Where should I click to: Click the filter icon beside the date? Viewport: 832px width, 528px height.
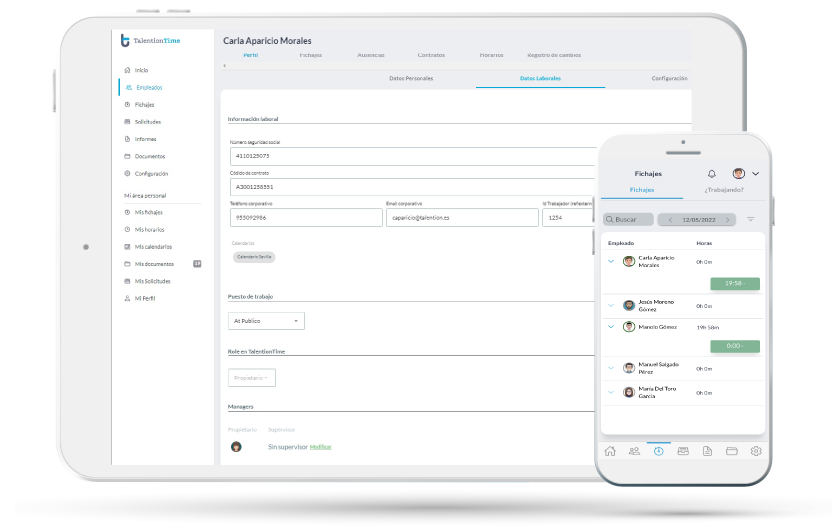tap(751, 219)
